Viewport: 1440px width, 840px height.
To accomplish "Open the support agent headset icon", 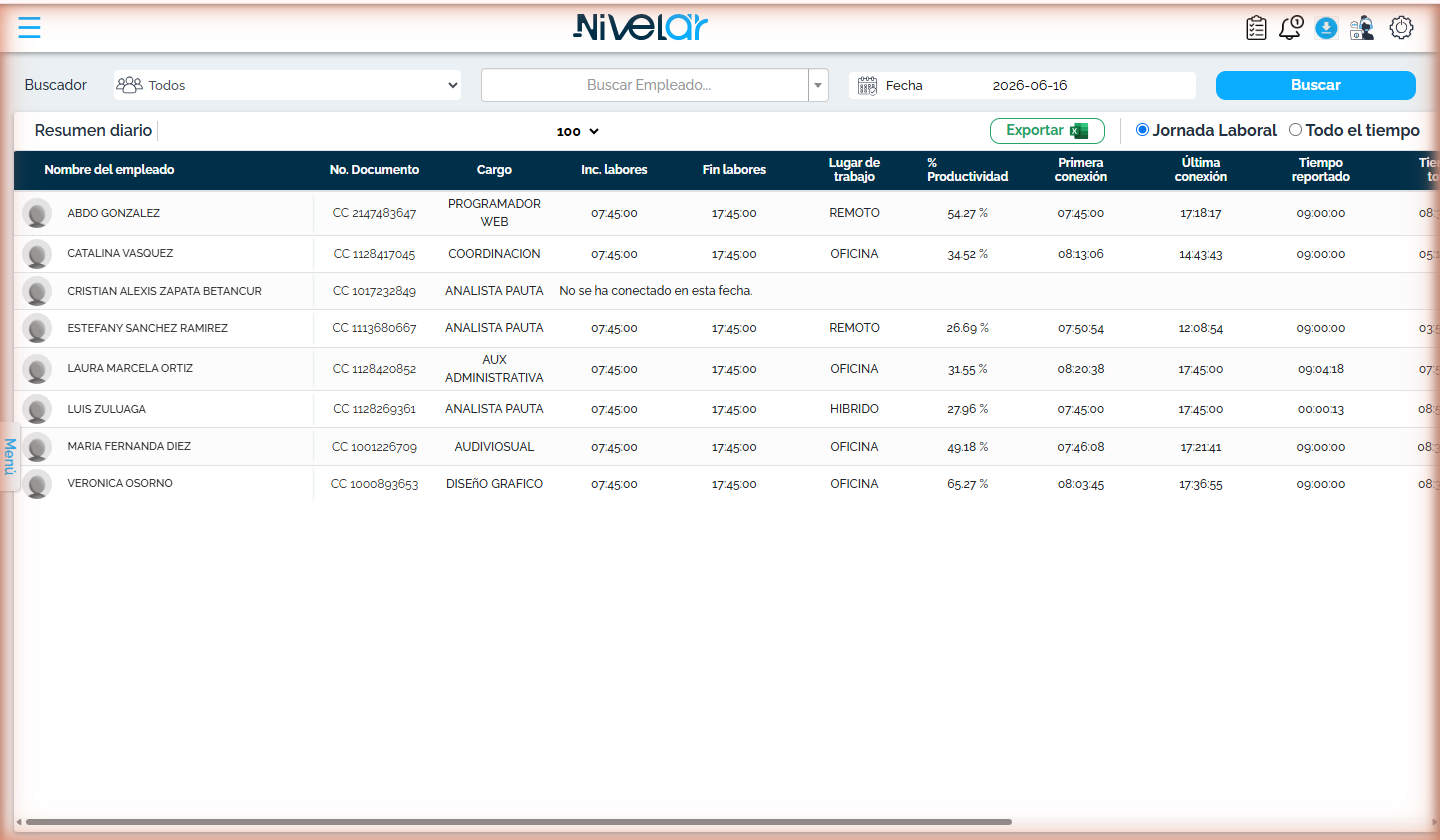I will (x=1362, y=28).
